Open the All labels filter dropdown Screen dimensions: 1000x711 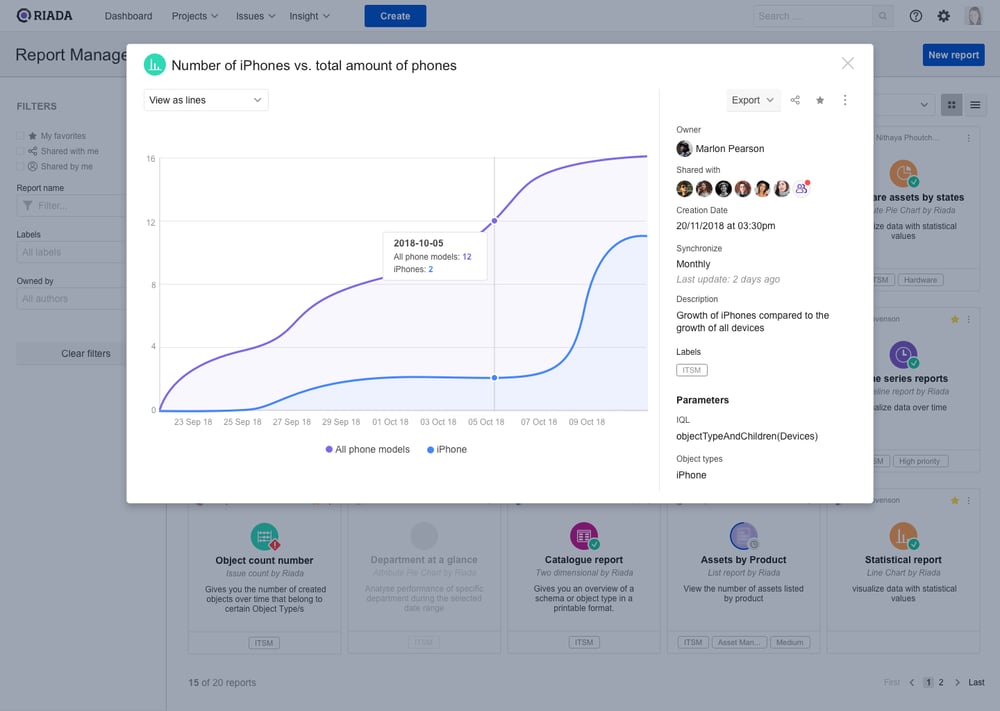pos(71,253)
